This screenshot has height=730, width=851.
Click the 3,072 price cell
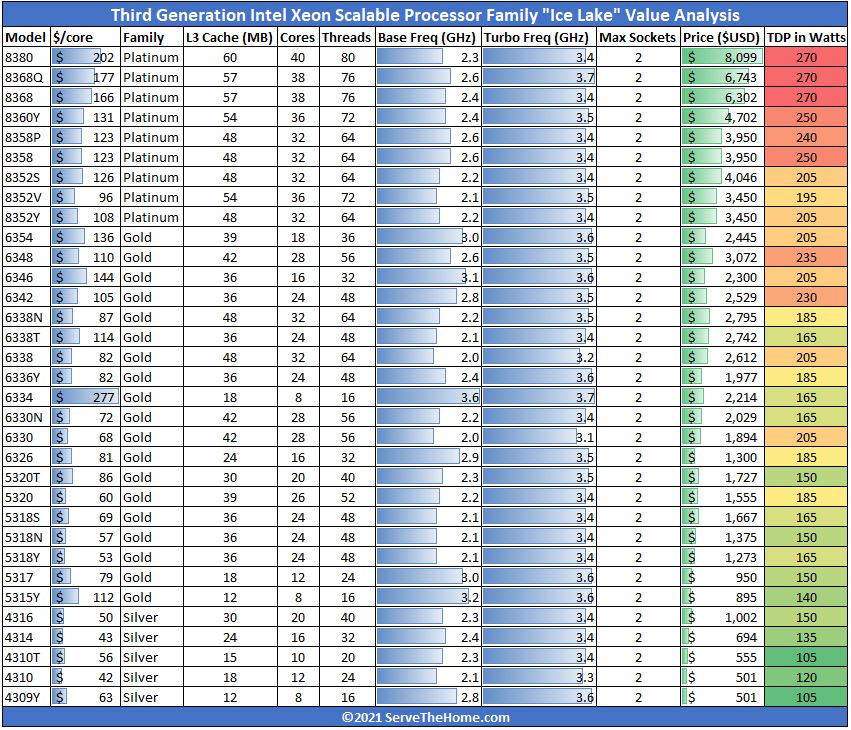click(722, 257)
